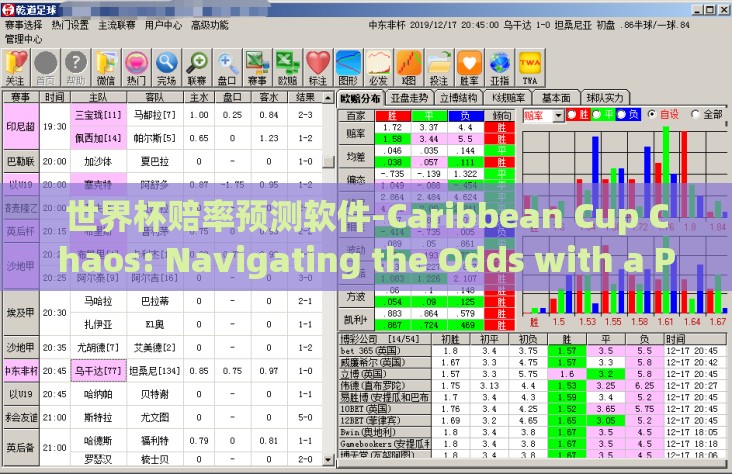732x474 pixels.
Task: Select the 热门 pink heart icon
Action: (x=136, y=68)
